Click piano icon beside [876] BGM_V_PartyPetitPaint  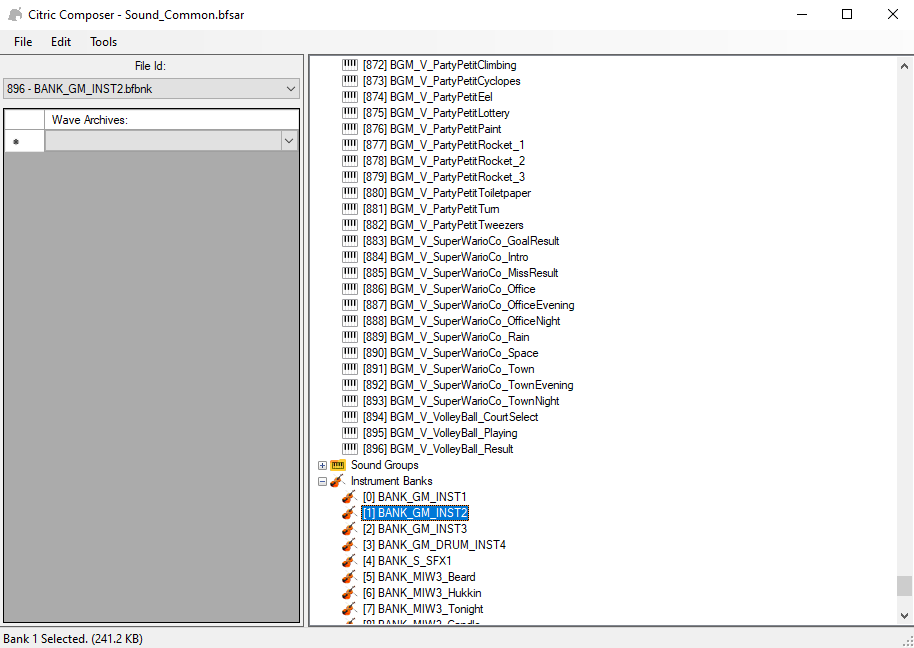coord(350,129)
